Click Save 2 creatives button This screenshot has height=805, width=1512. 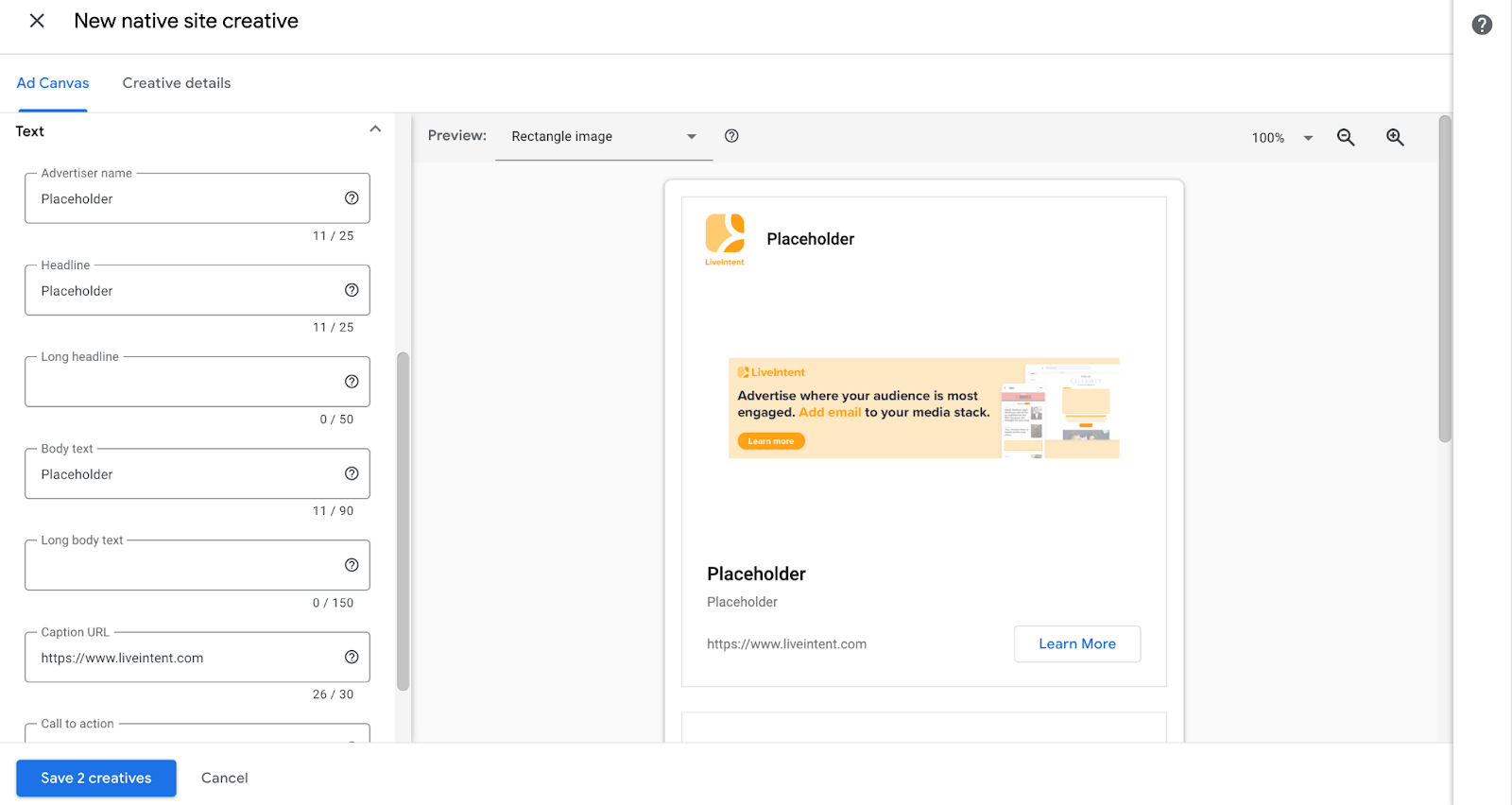tap(96, 778)
